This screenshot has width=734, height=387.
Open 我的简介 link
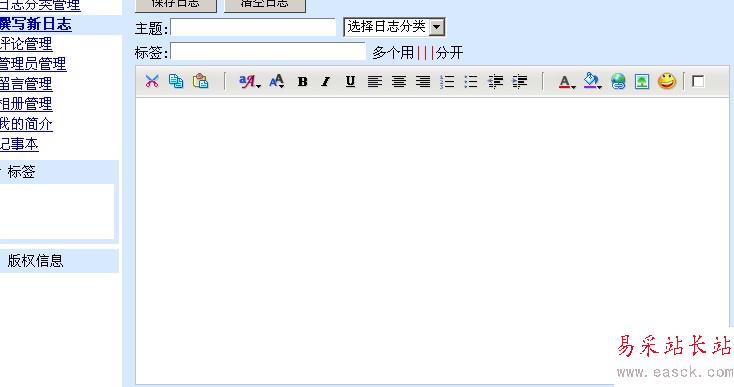(x=26, y=124)
